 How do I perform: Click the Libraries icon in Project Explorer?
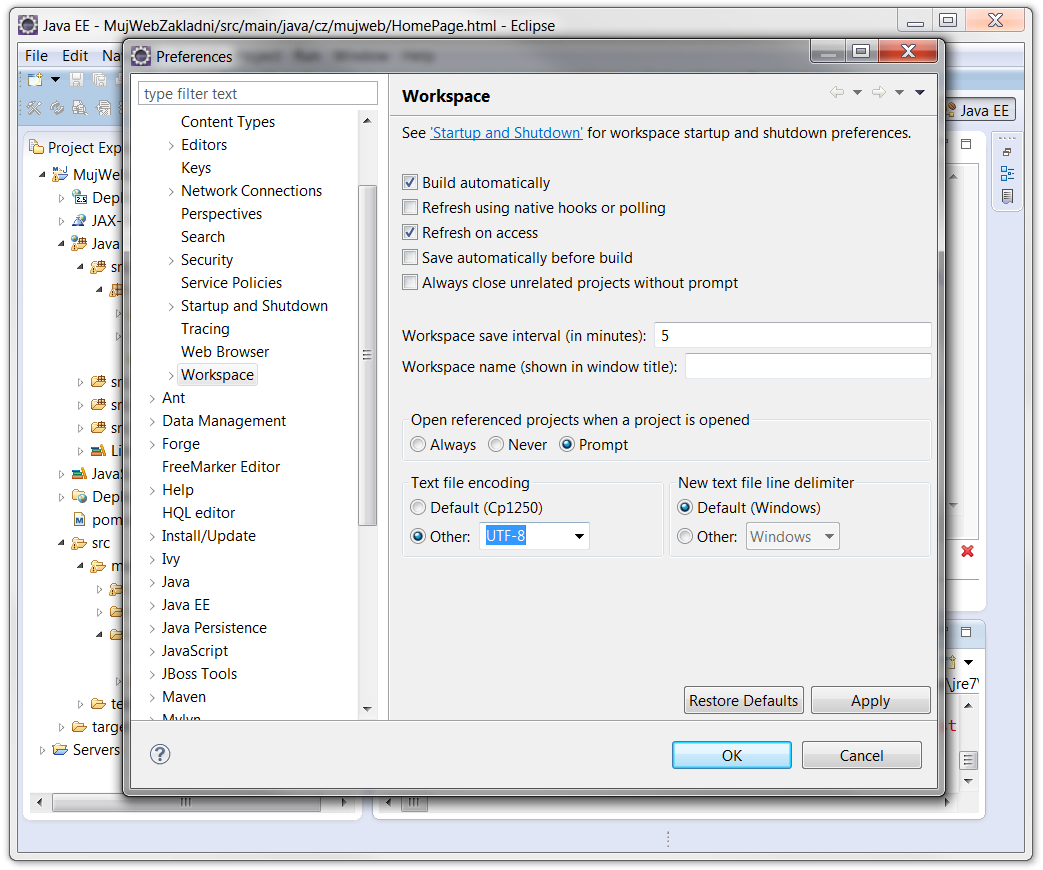pos(98,450)
